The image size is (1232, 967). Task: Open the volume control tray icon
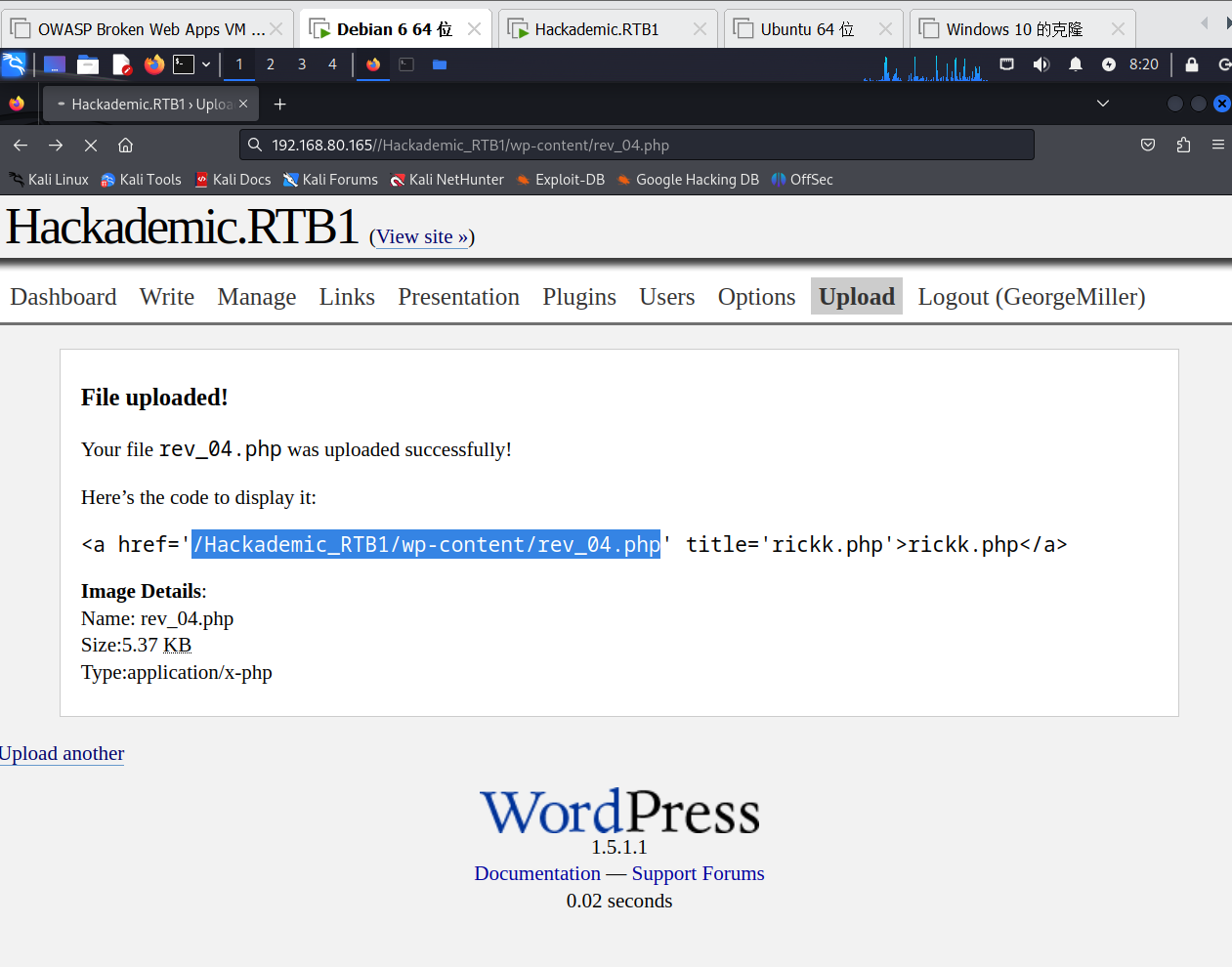1041,64
